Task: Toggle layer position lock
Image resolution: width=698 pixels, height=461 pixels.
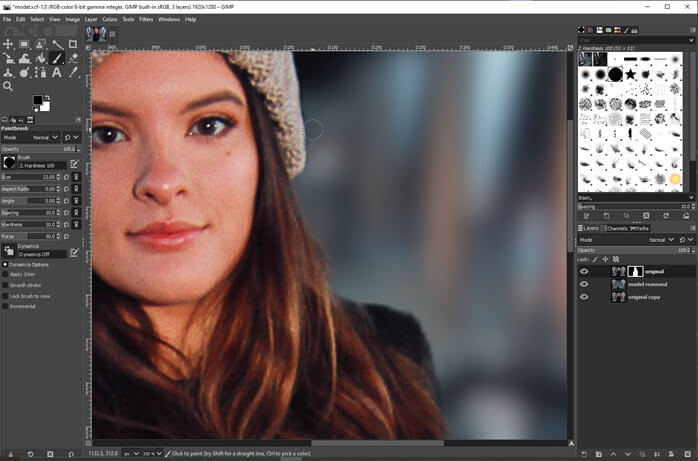Action: 605,259
